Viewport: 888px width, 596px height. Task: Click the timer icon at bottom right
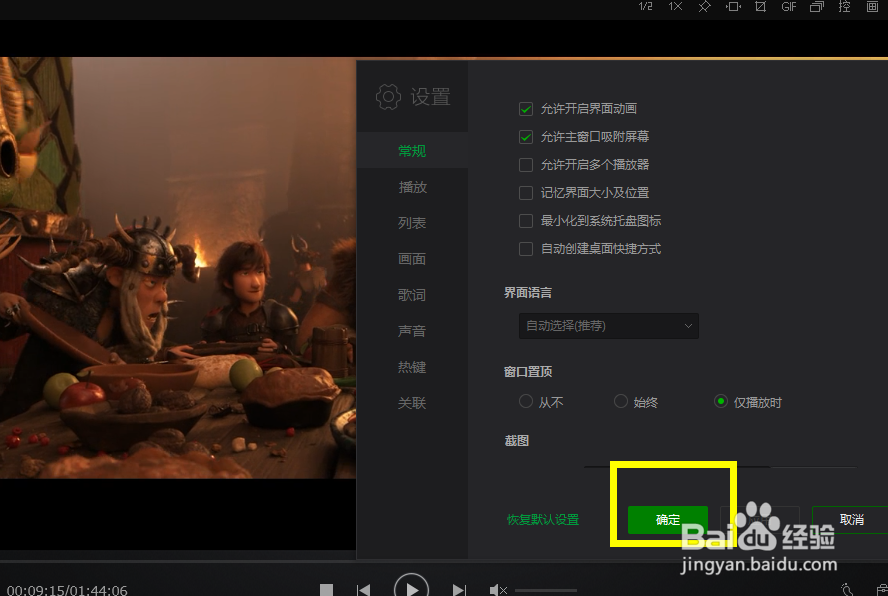[x=847, y=590]
